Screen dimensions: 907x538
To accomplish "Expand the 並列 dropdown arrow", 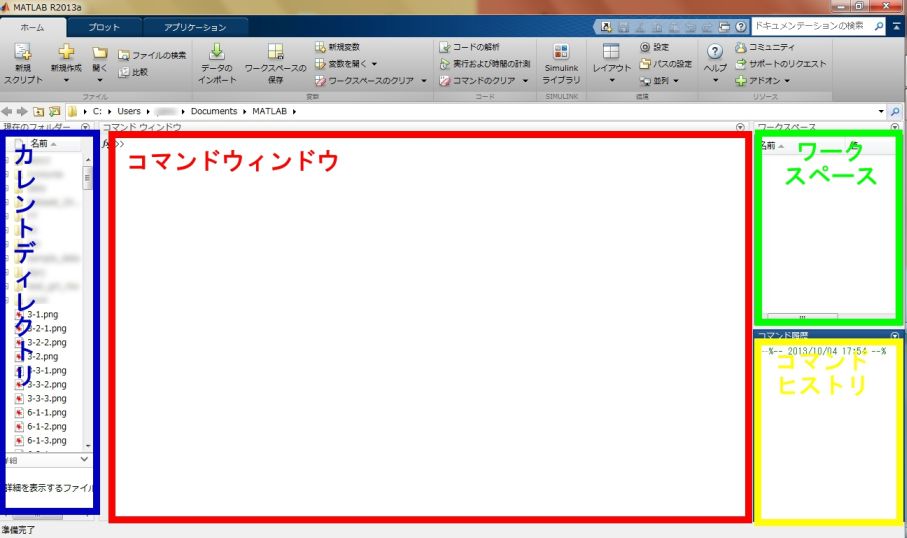I will pos(676,81).
